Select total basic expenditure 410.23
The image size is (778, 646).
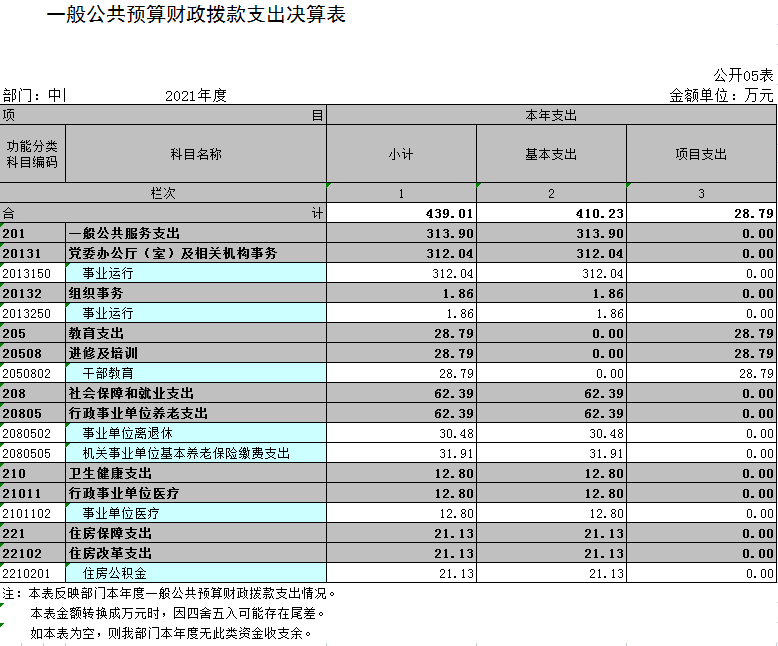[x=551, y=213]
